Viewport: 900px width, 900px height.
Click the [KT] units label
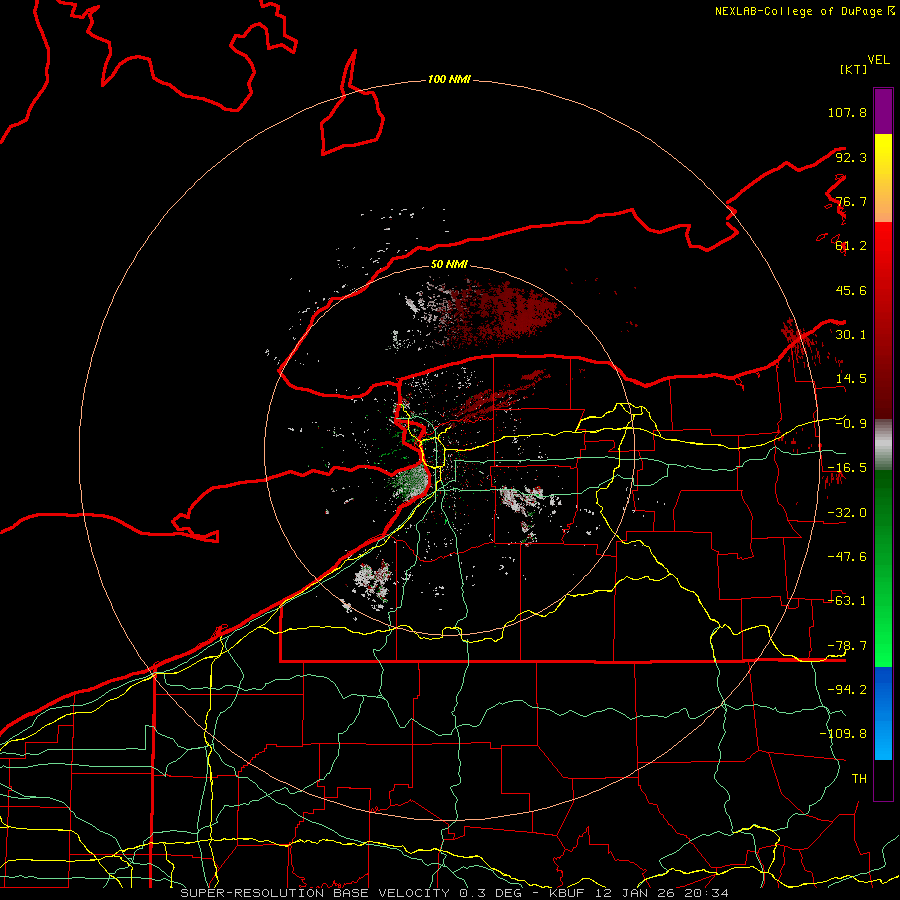(854, 69)
